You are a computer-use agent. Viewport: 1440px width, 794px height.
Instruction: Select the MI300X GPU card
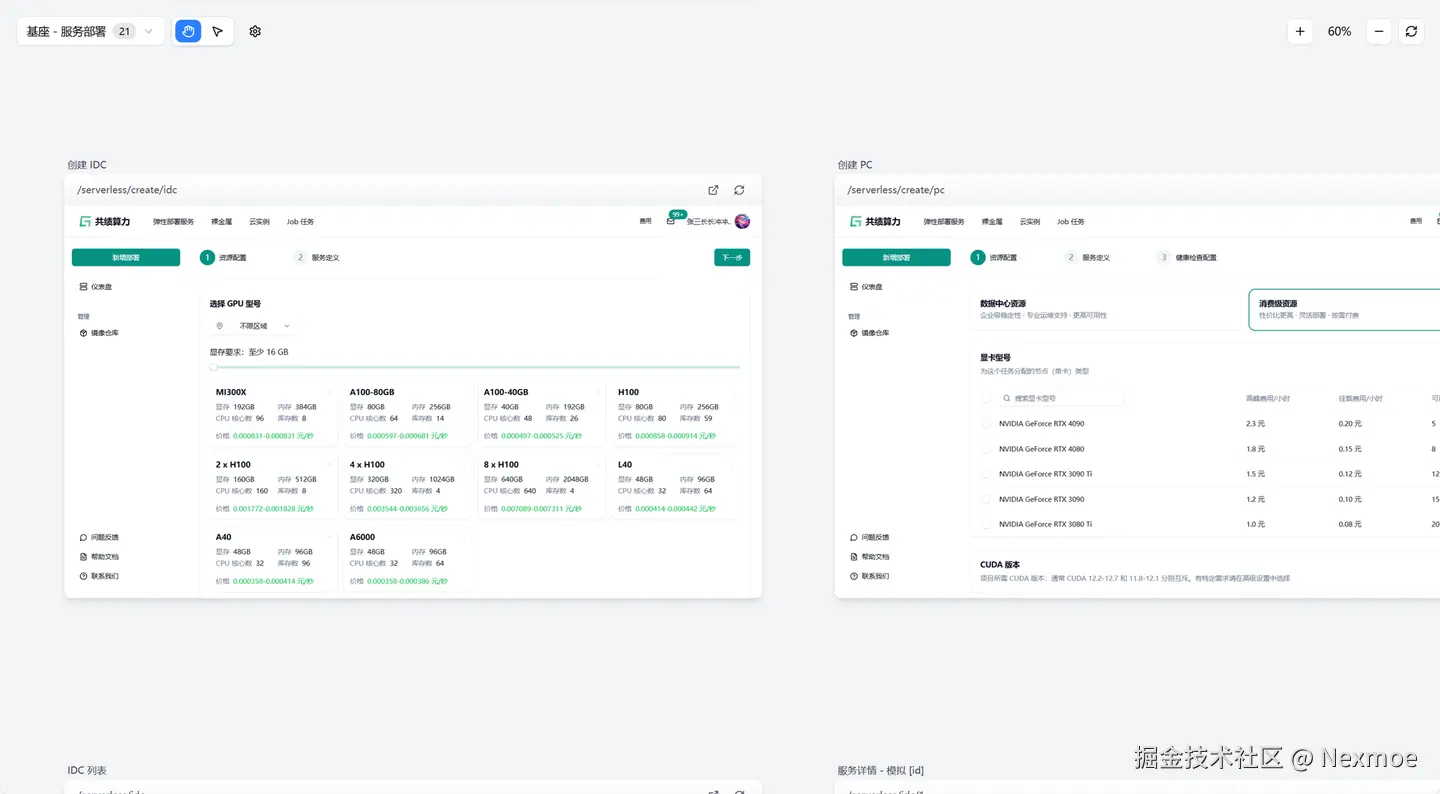pos(273,414)
